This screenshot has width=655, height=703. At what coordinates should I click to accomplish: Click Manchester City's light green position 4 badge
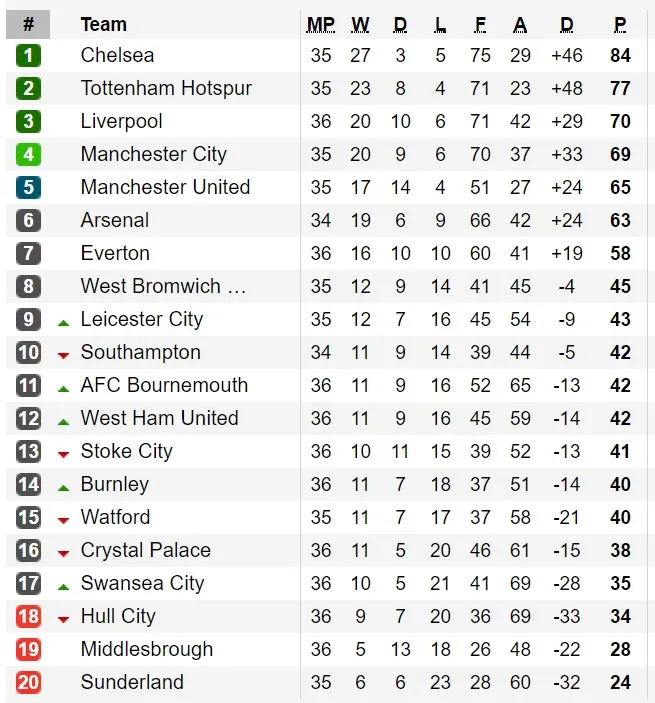(28, 154)
